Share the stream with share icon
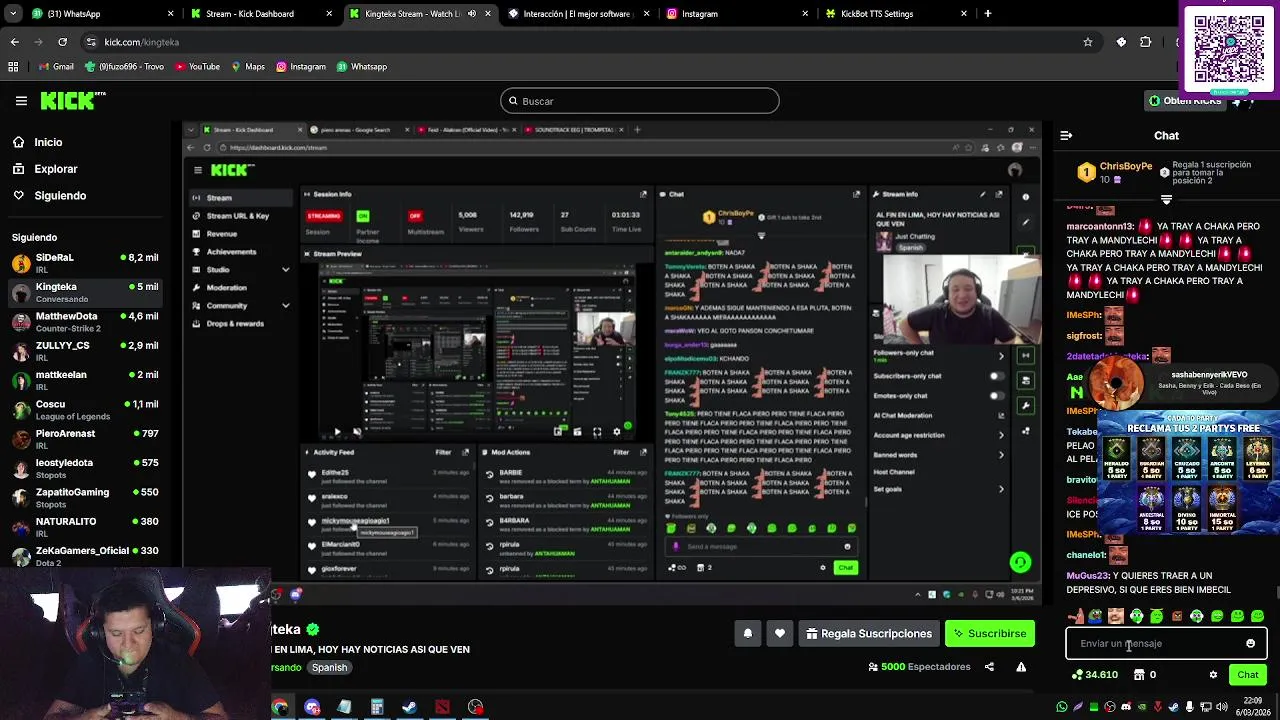 coord(989,667)
